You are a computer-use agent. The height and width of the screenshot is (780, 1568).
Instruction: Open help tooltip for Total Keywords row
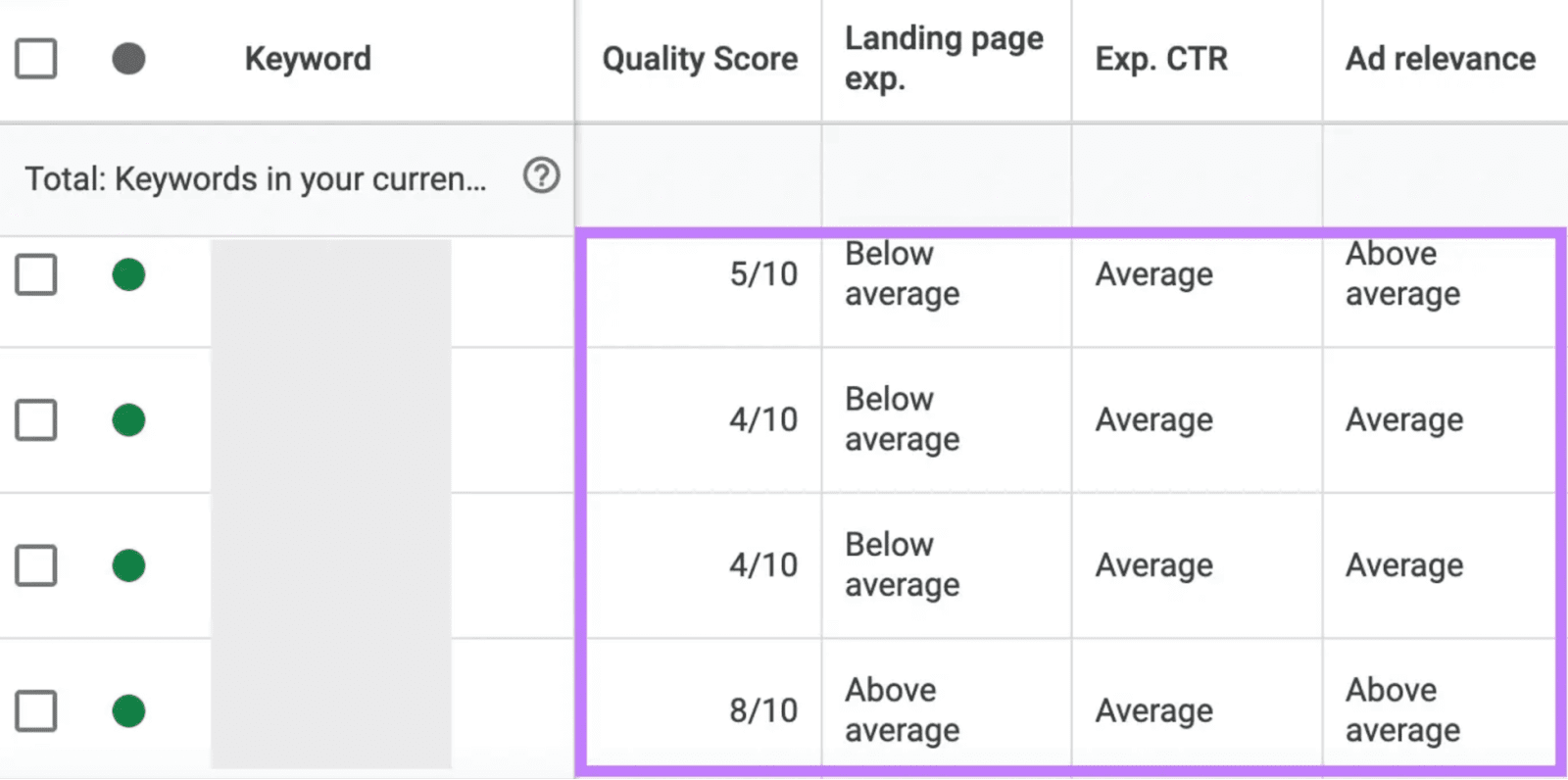[x=540, y=177]
